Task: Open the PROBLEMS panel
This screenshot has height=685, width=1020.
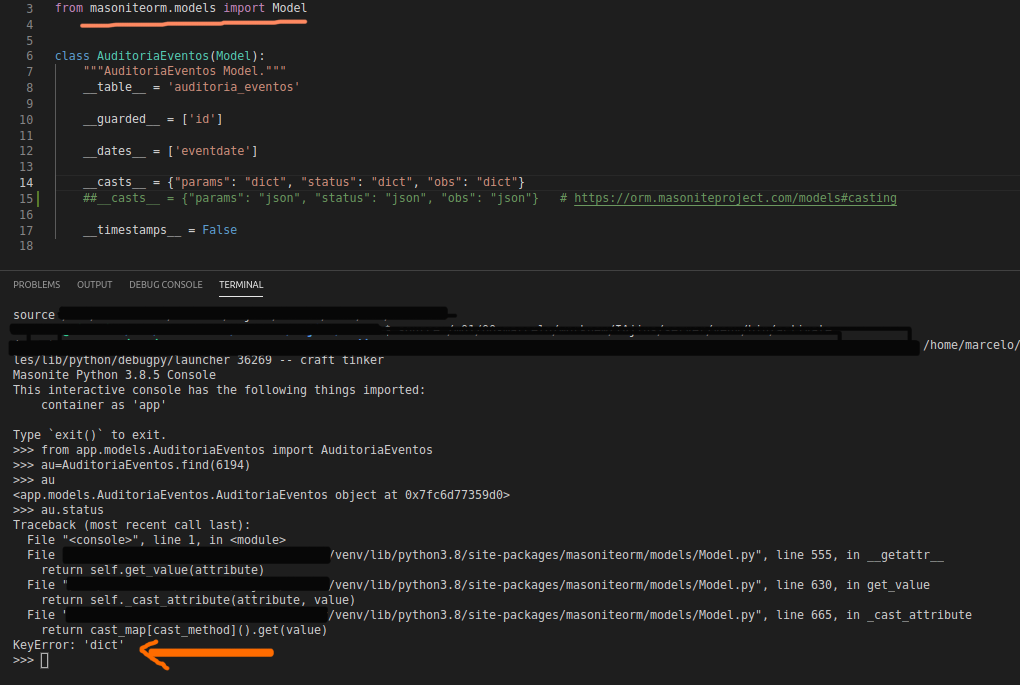Action: point(36,284)
